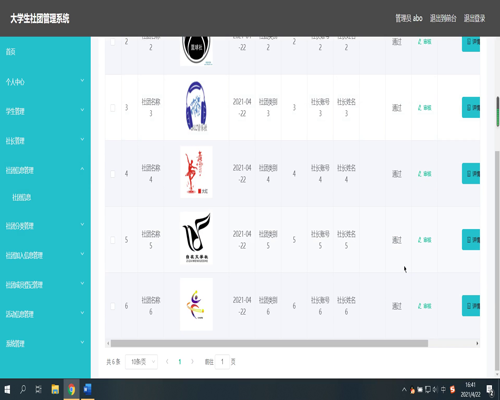This screenshot has height=400, width=500.
Task: Click the chevron next to 活动信息管理
Action: (82, 313)
